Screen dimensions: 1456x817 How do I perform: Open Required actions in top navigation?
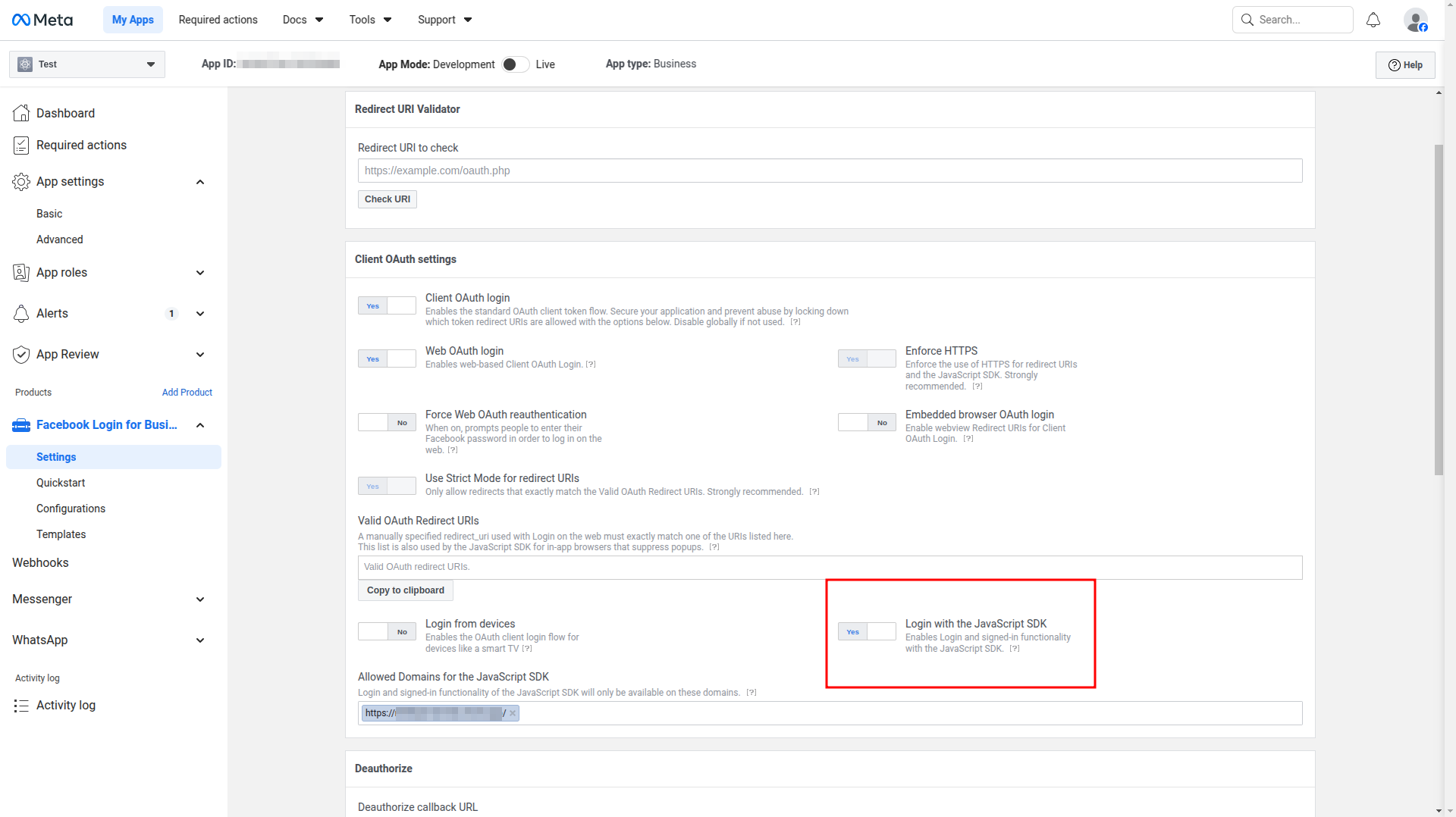point(218,20)
